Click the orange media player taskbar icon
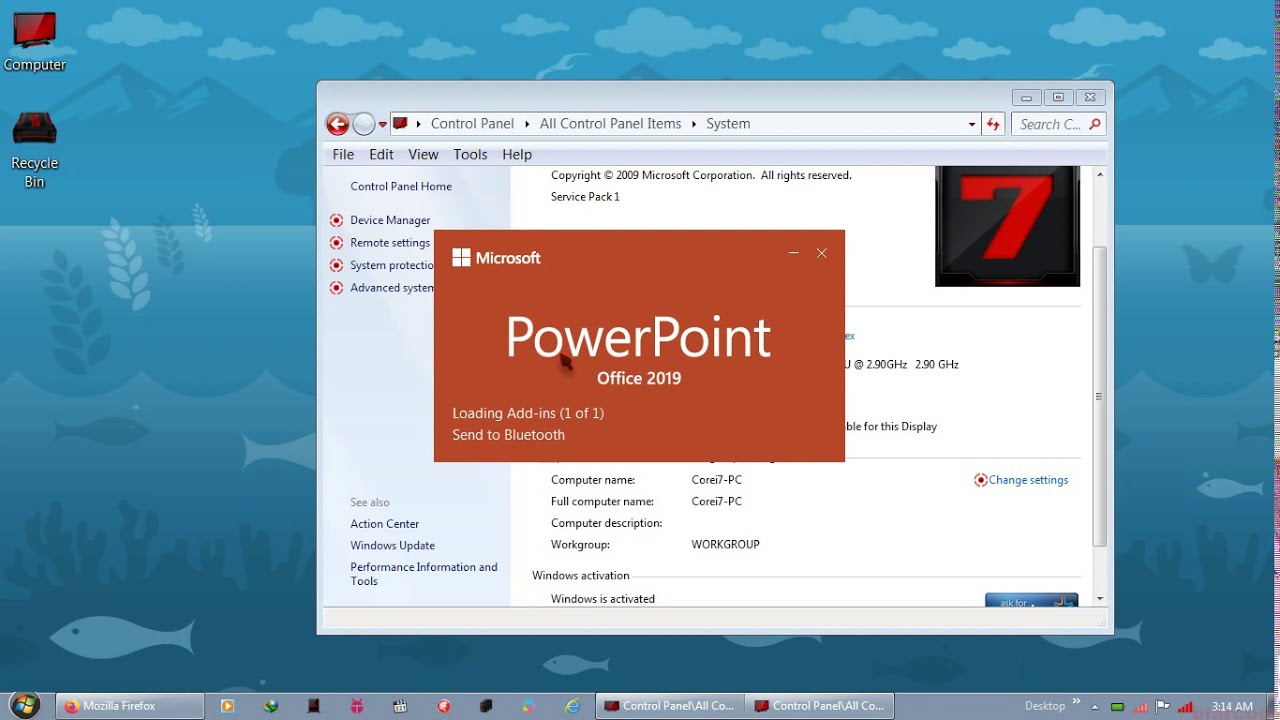This screenshot has width=1280, height=720. [227, 706]
